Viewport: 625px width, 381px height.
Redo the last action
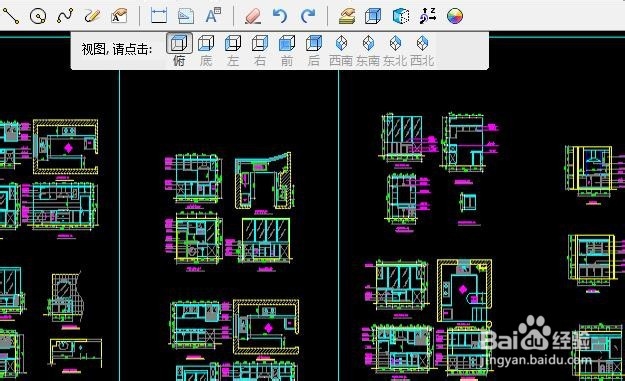307,16
